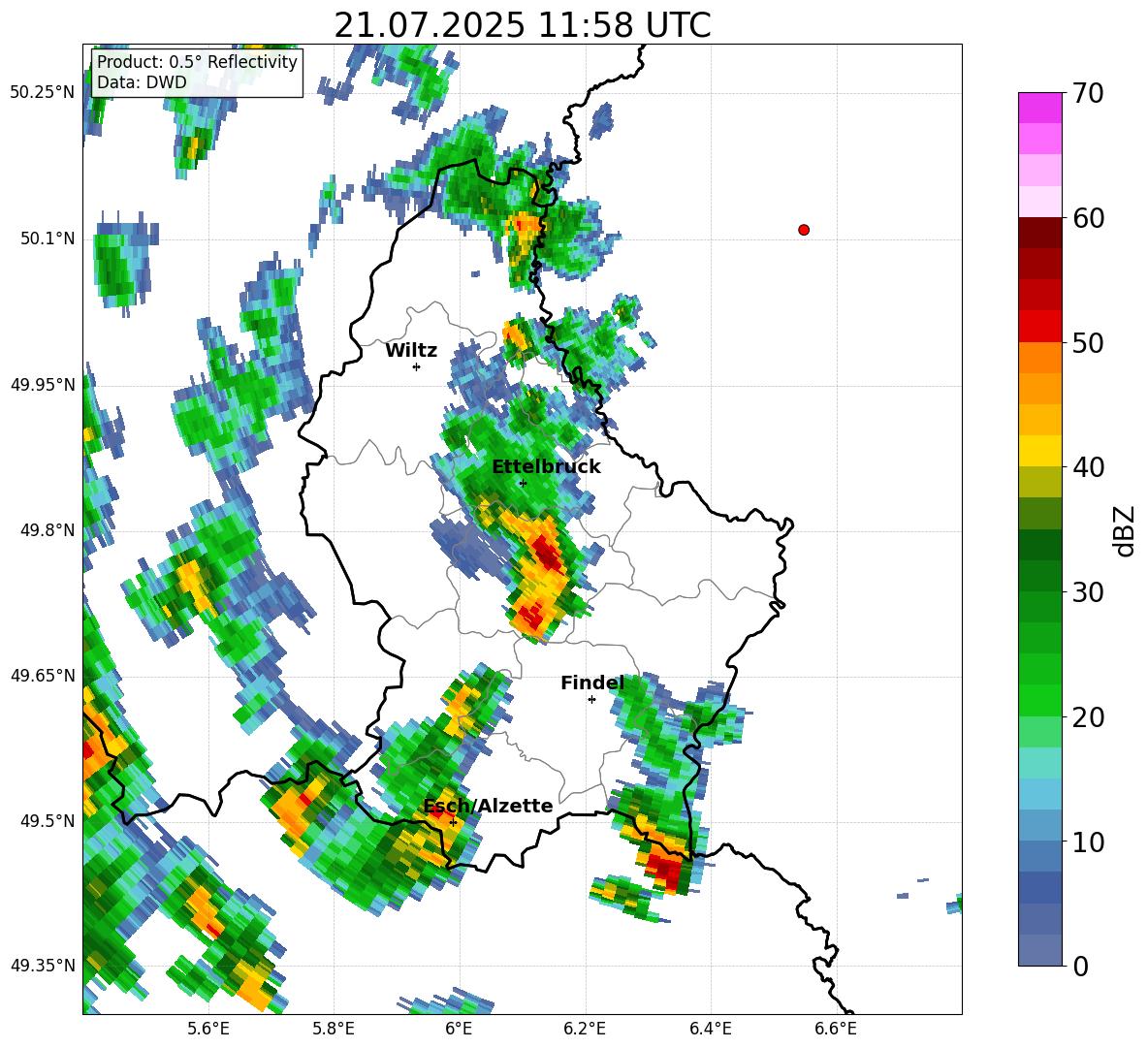This screenshot has width=1148, height=1048.
Task: Click the 5.6°E longitude label
Action: click(207, 1029)
